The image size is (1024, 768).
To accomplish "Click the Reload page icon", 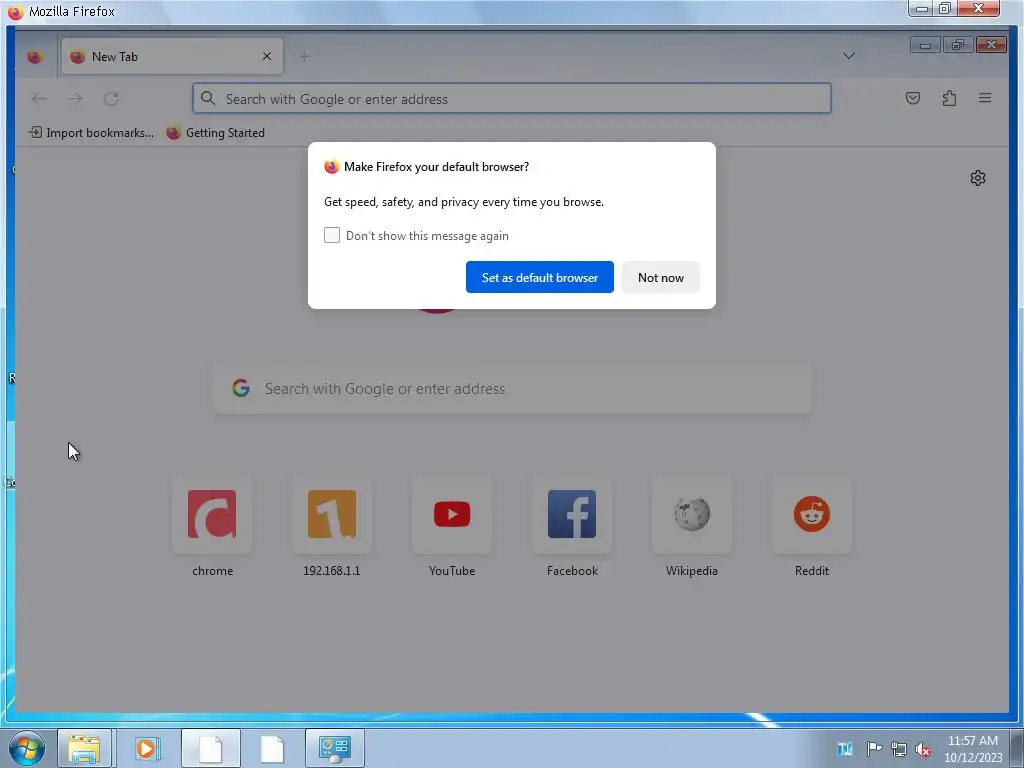I will pyautogui.click(x=111, y=99).
